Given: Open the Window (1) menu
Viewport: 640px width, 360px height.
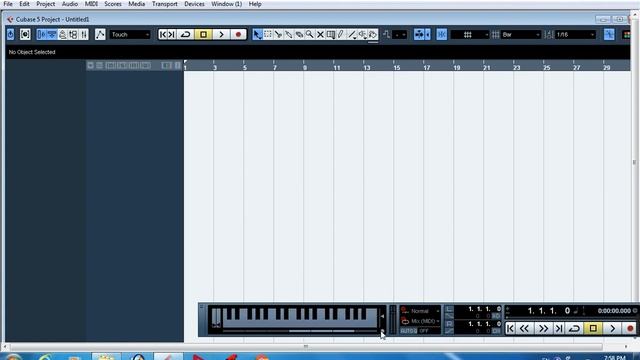Looking at the screenshot, I should [x=227, y=4].
